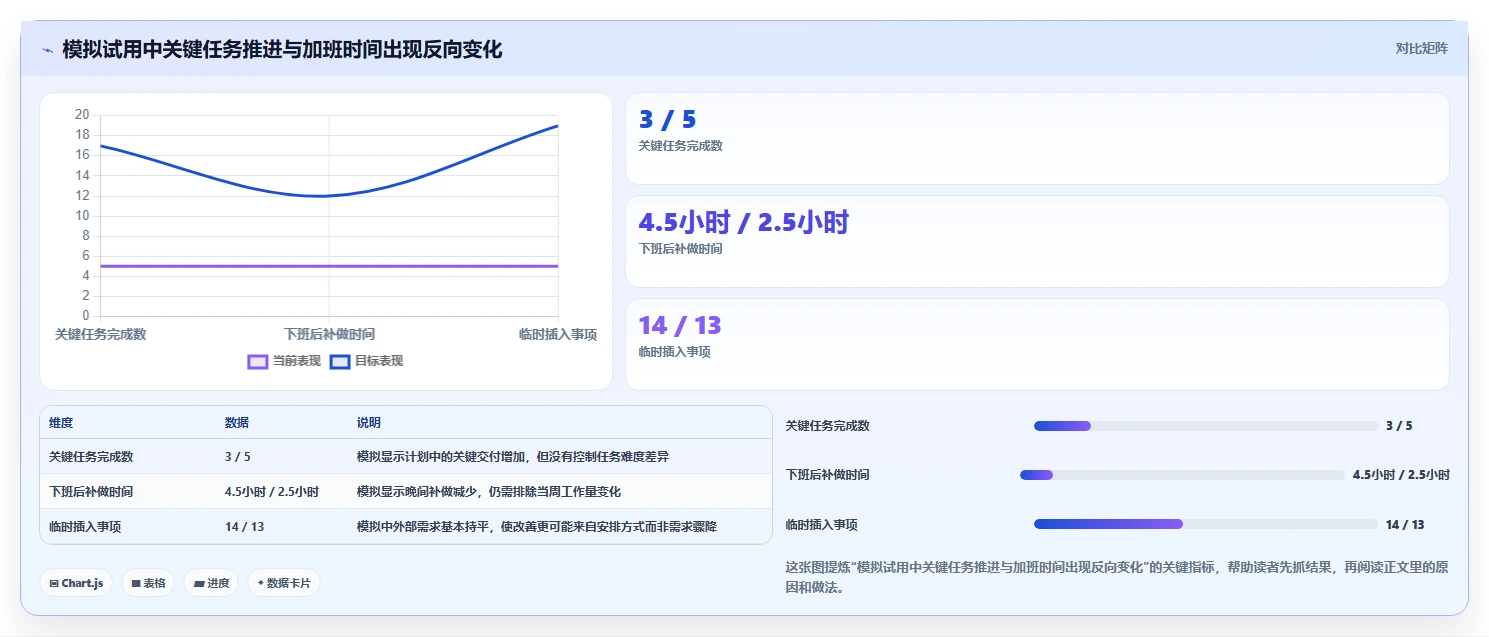Click the 模拟中外部需求基本持平 description cell

pos(537,527)
